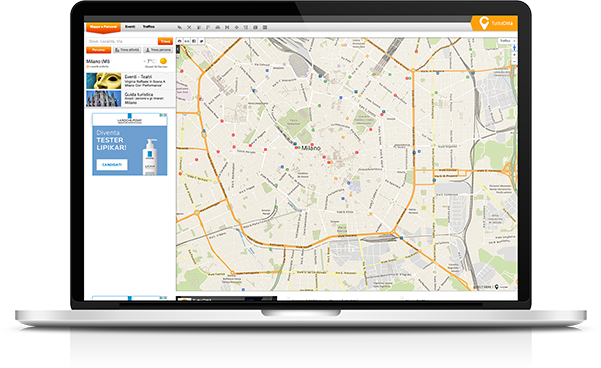The height and width of the screenshot is (368, 601).
Task: Open the Eventi - Teatri mask thumbnail
Action: click(103, 81)
